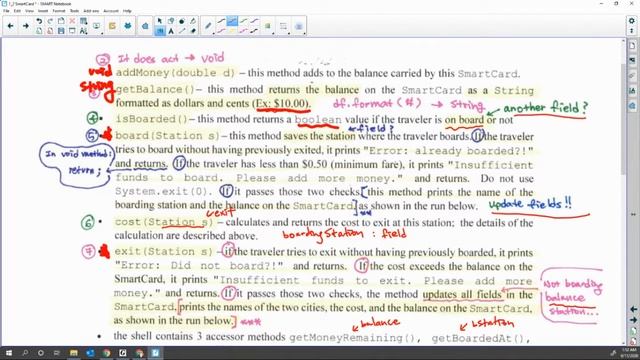Choose the Select arrow pointer tool
Screen dimensions: 640x360
tap(160, 21)
